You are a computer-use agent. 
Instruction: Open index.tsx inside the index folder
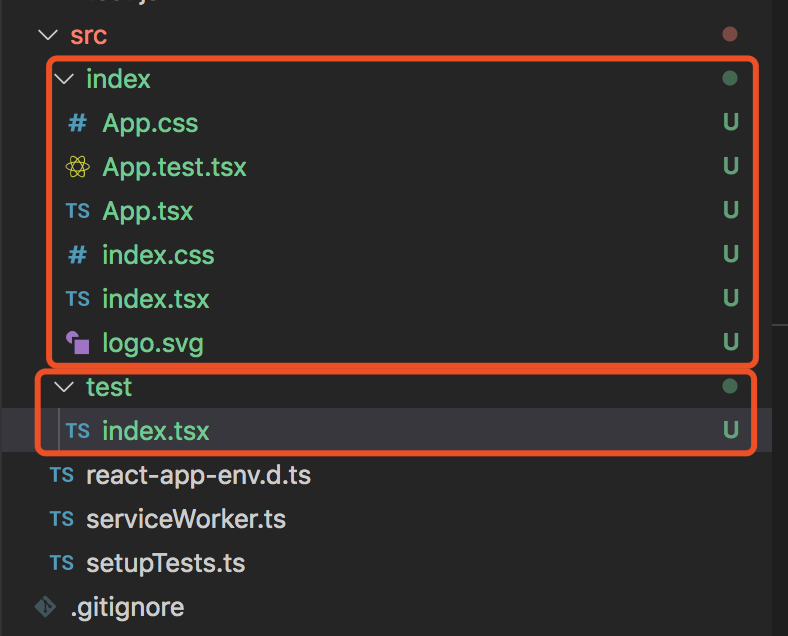click(155, 299)
